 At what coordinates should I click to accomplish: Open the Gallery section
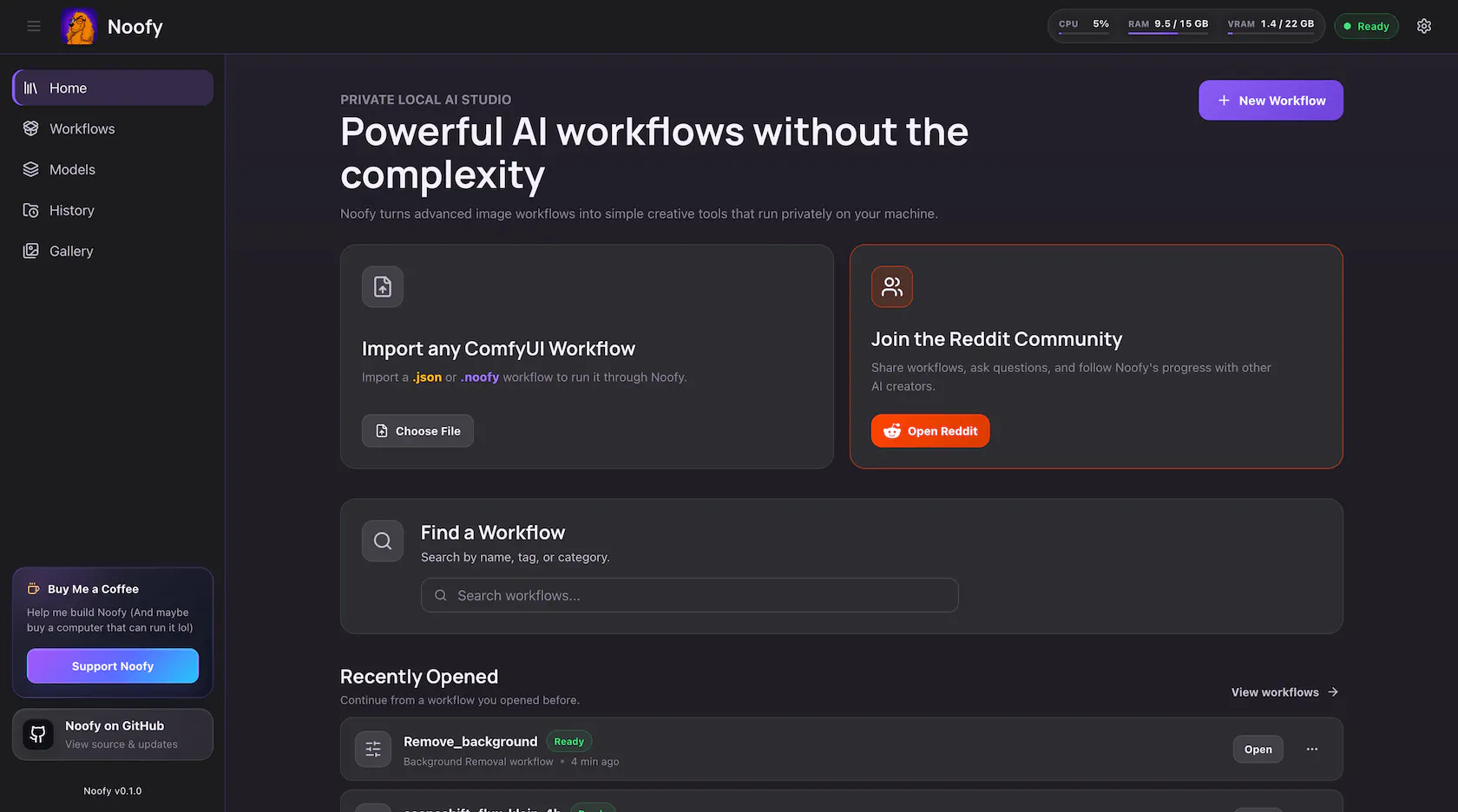[x=113, y=251]
